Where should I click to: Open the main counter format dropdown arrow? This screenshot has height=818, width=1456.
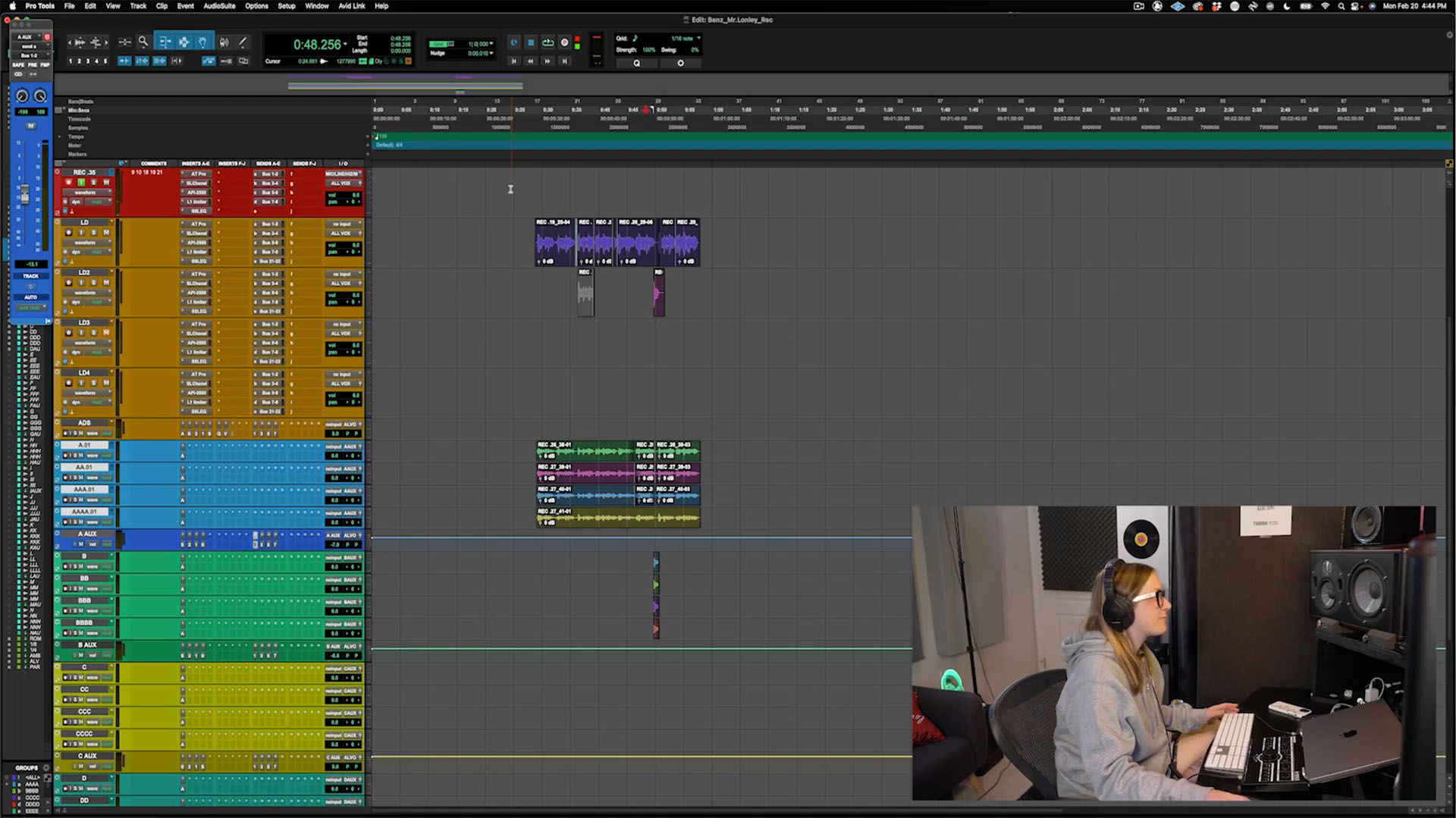pyautogui.click(x=346, y=44)
